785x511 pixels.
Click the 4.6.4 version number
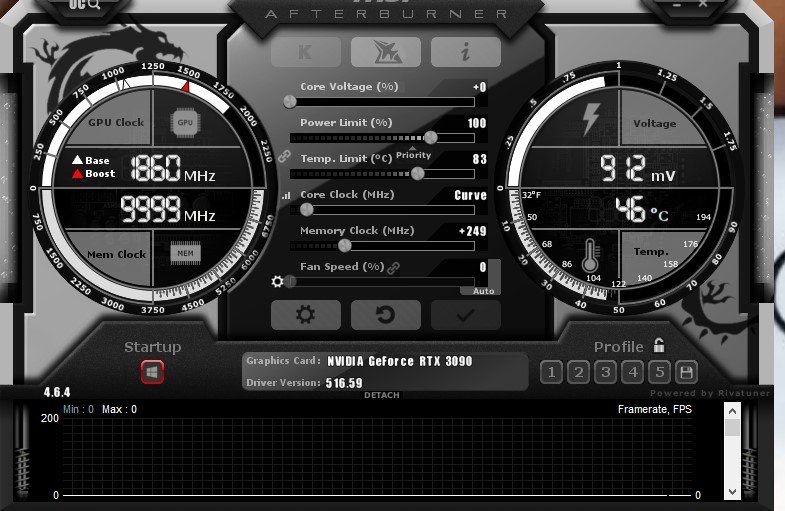[x=57, y=392]
